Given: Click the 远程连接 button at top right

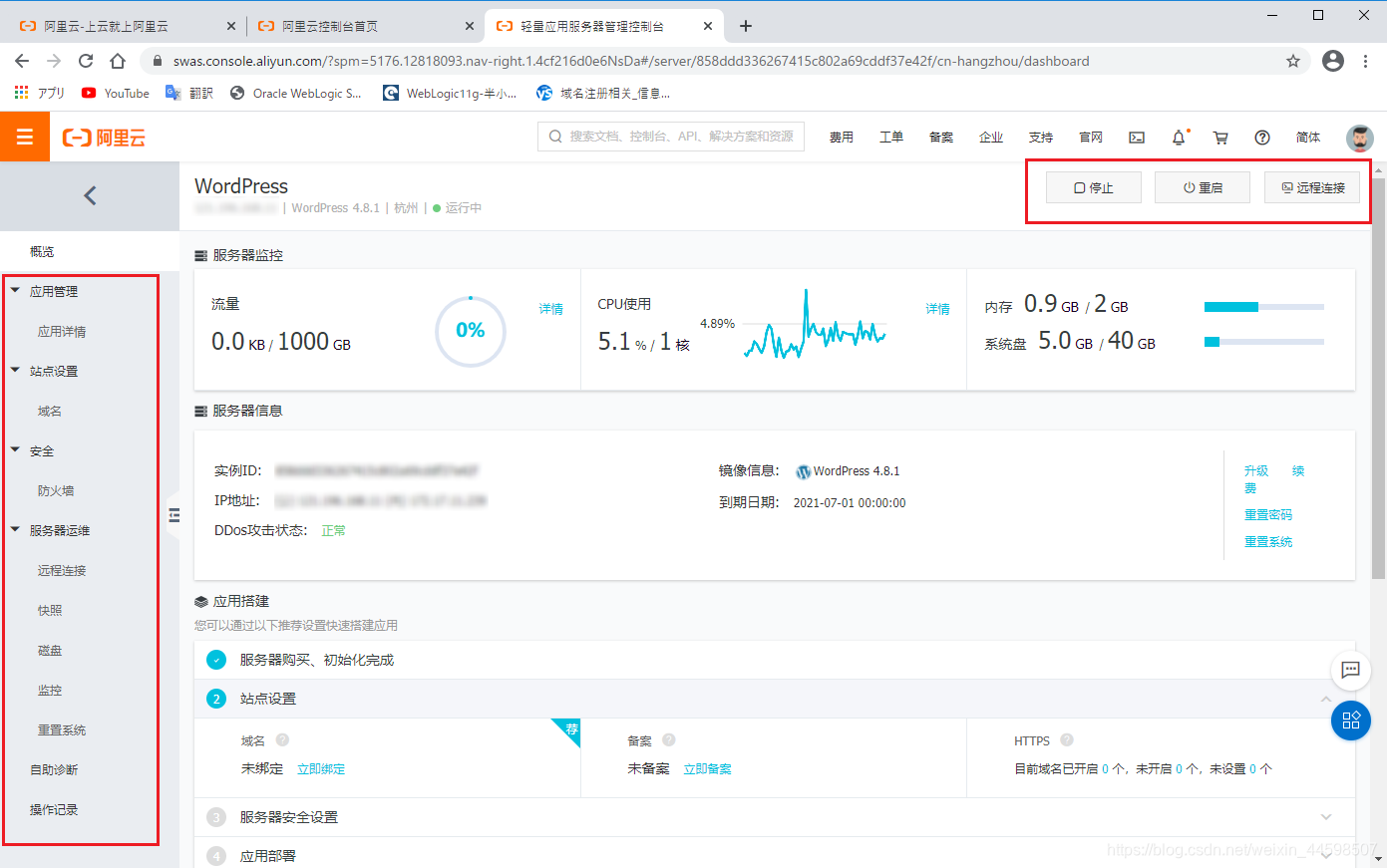Looking at the screenshot, I should coord(1312,187).
